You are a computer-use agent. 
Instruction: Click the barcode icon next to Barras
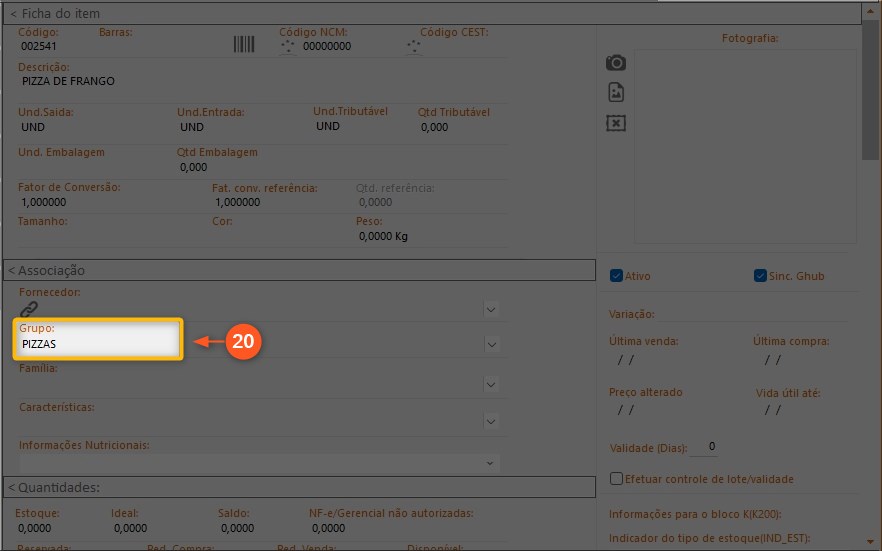pos(244,46)
